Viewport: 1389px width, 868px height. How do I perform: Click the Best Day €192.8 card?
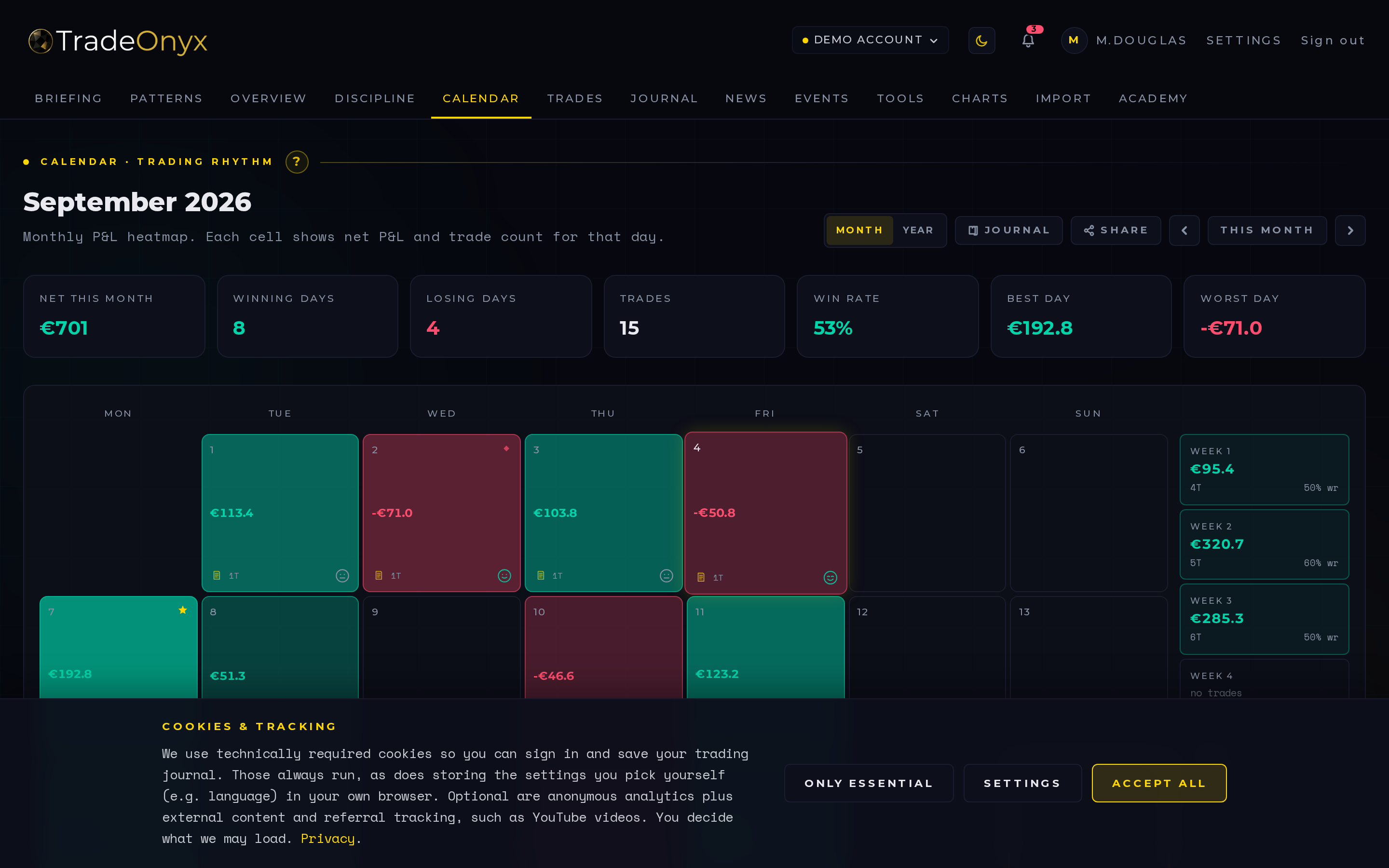(1081, 316)
